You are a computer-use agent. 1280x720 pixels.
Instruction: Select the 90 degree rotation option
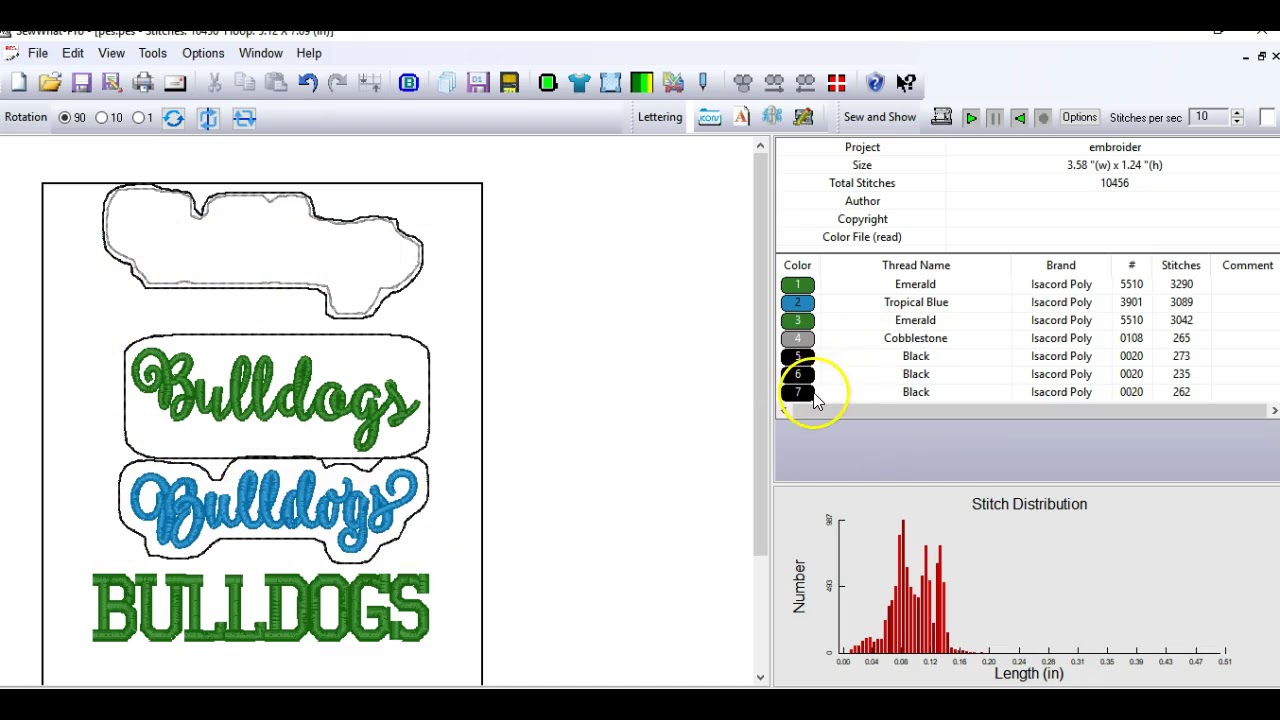pos(65,118)
